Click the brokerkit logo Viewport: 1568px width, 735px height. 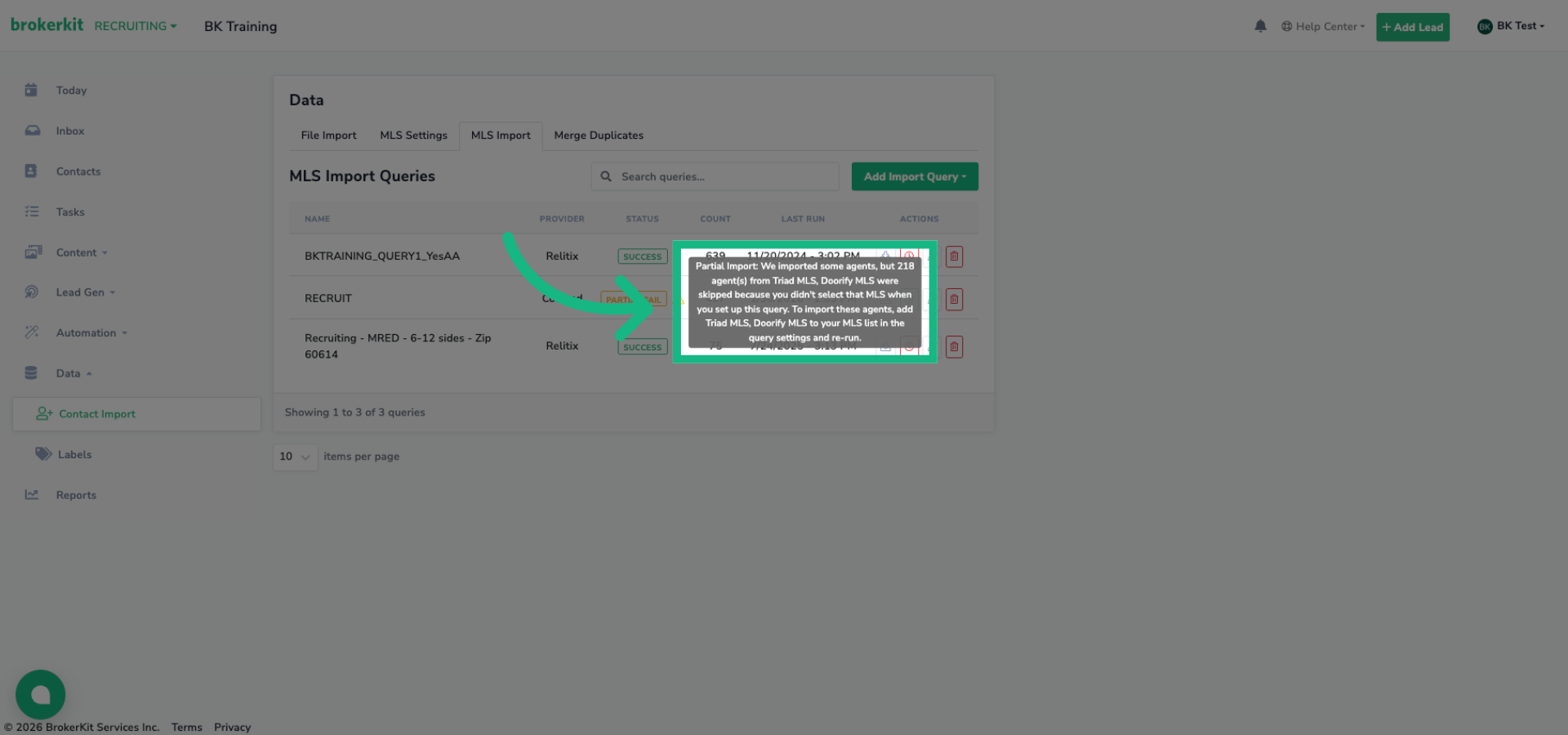[47, 24]
